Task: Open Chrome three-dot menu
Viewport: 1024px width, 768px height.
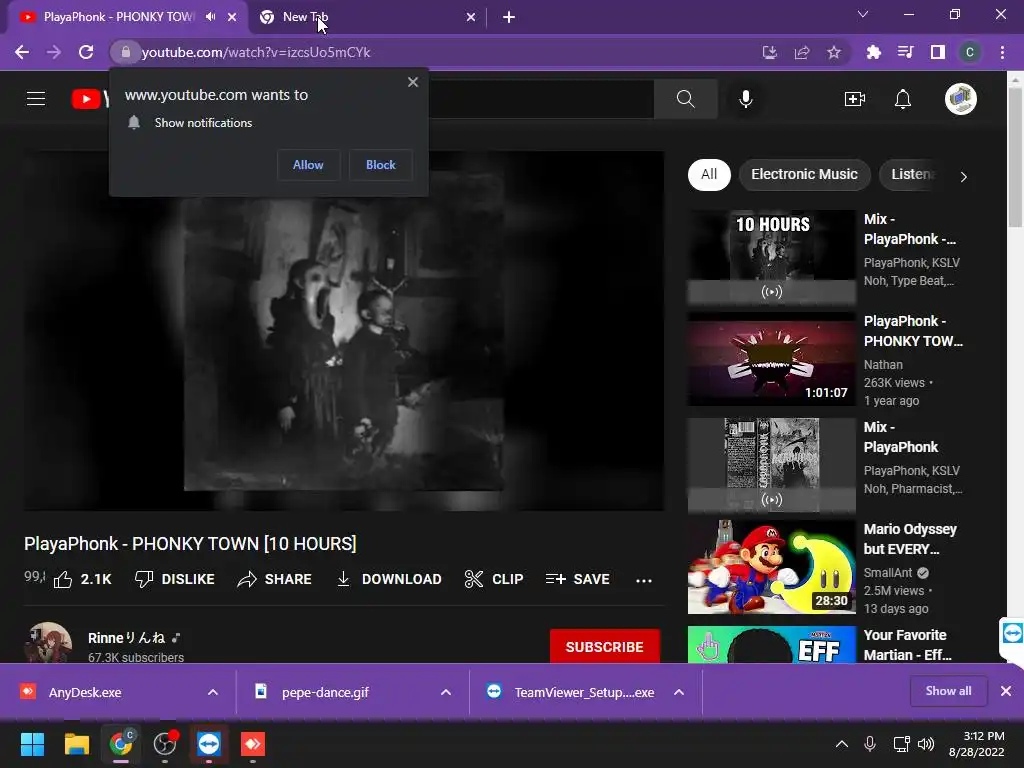Action: coord(1002,52)
